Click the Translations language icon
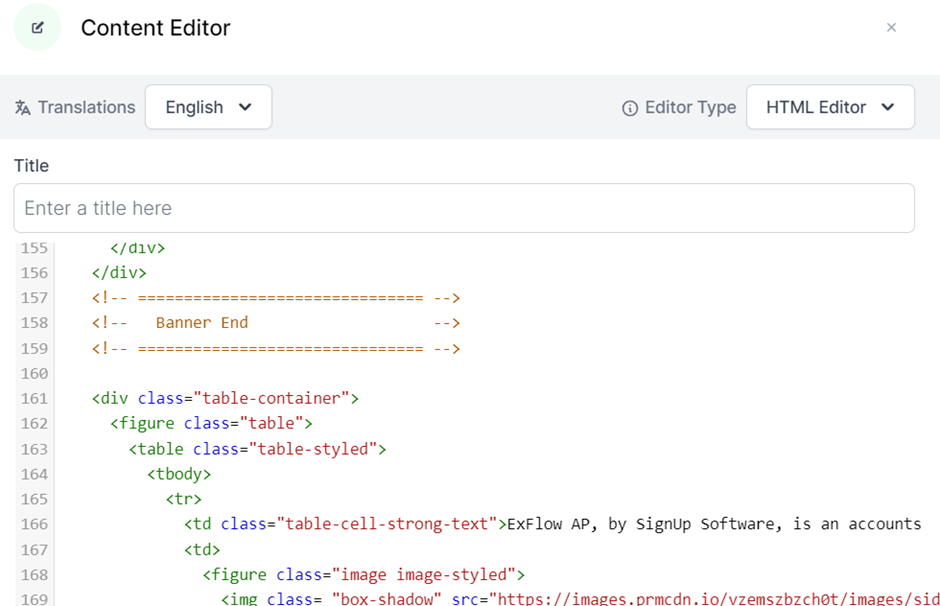940x606 pixels. click(x=23, y=108)
